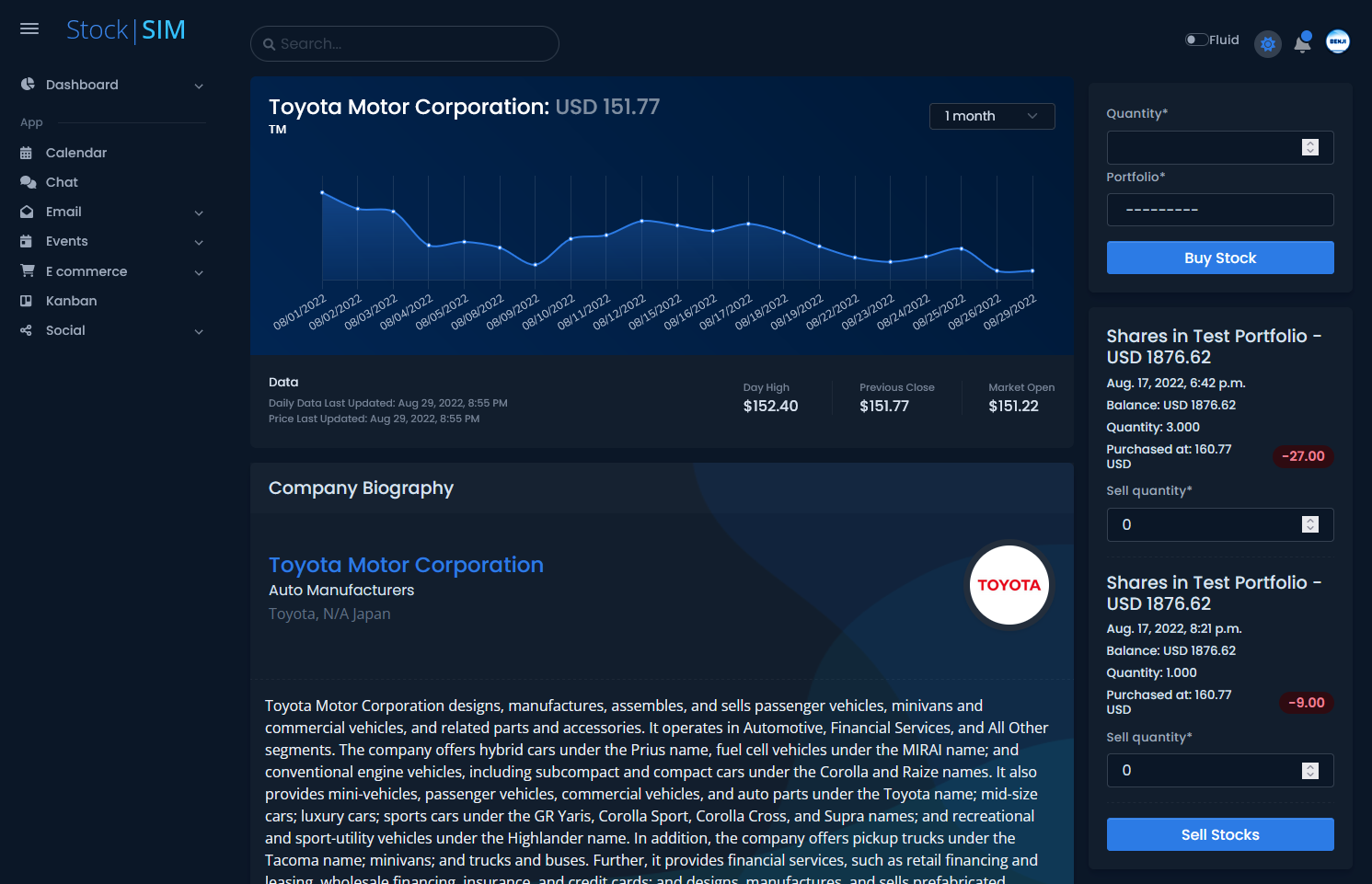1372x884 pixels.
Task: Select Kanban in the sidebar
Action: point(71,301)
